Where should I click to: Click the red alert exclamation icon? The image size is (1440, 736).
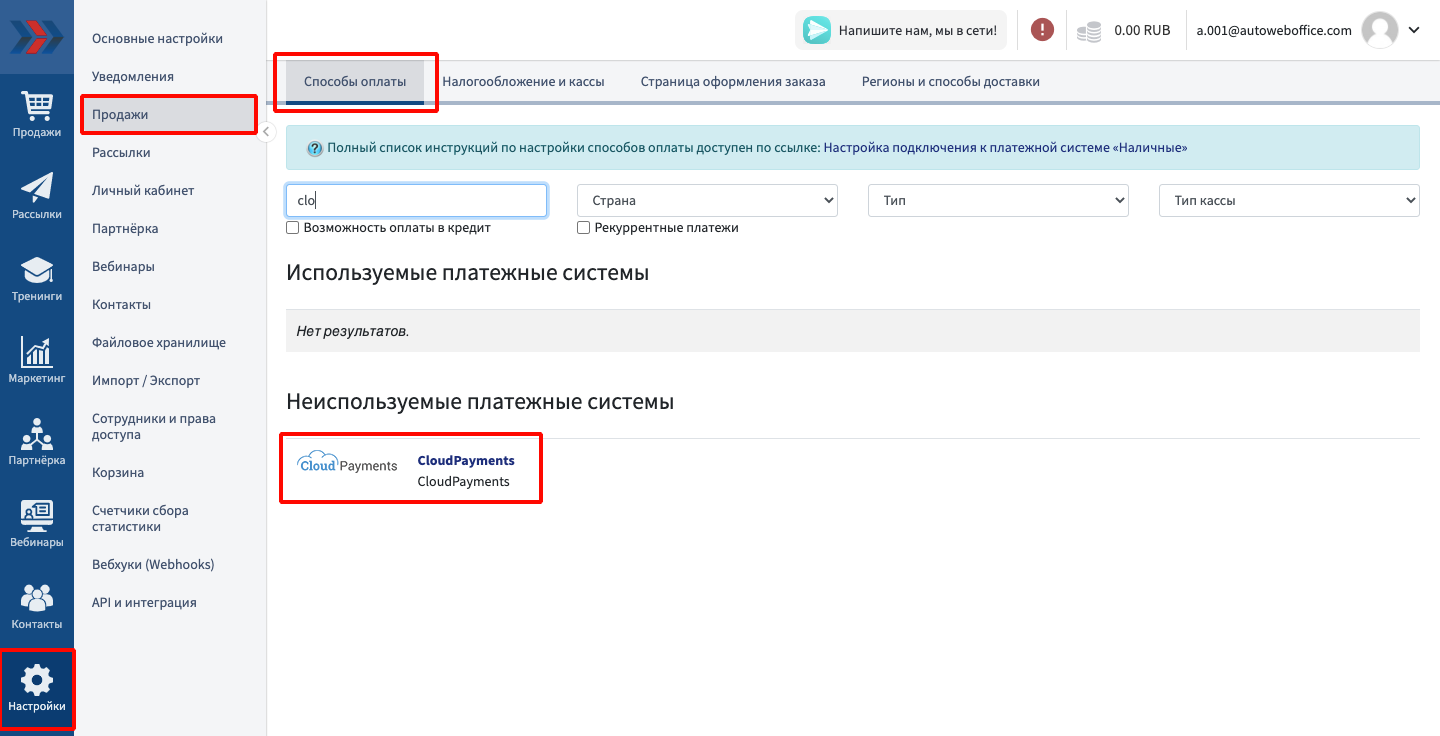(x=1042, y=30)
